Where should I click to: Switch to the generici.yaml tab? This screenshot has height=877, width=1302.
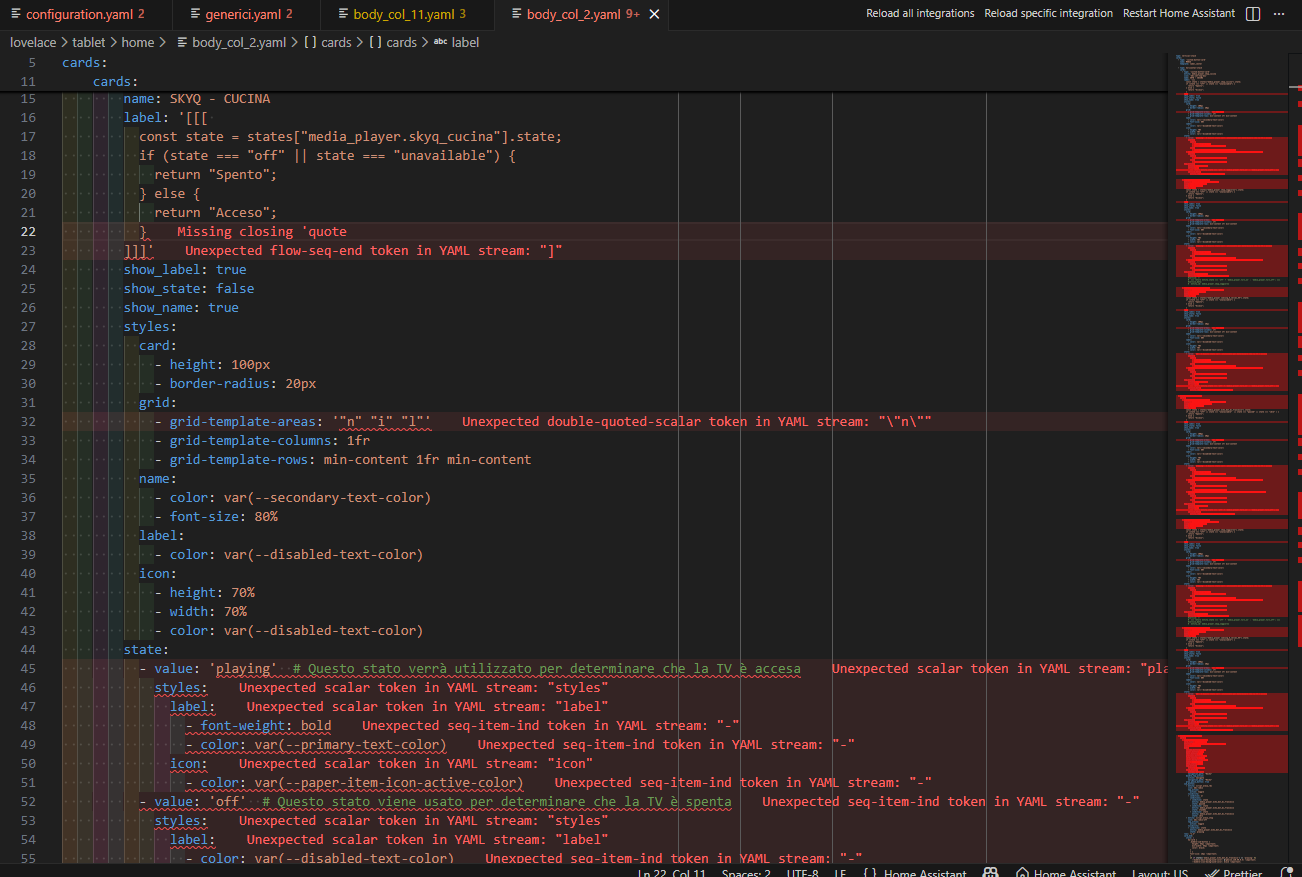point(245,15)
